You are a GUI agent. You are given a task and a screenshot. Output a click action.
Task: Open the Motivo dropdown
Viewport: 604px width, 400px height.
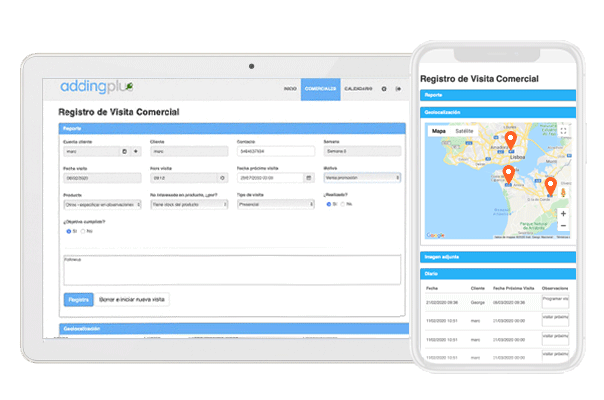[x=362, y=178]
